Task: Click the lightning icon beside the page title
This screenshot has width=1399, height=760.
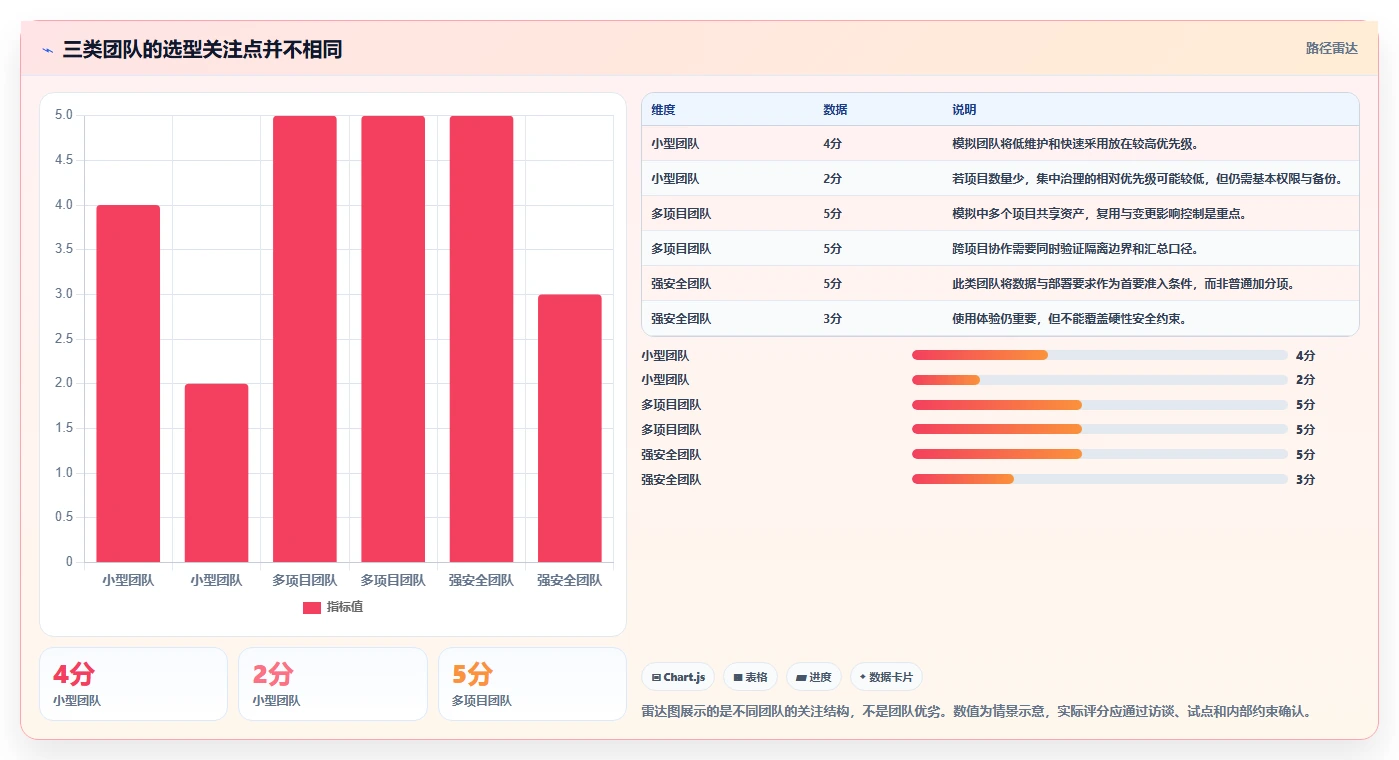Action: click(x=47, y=50)
